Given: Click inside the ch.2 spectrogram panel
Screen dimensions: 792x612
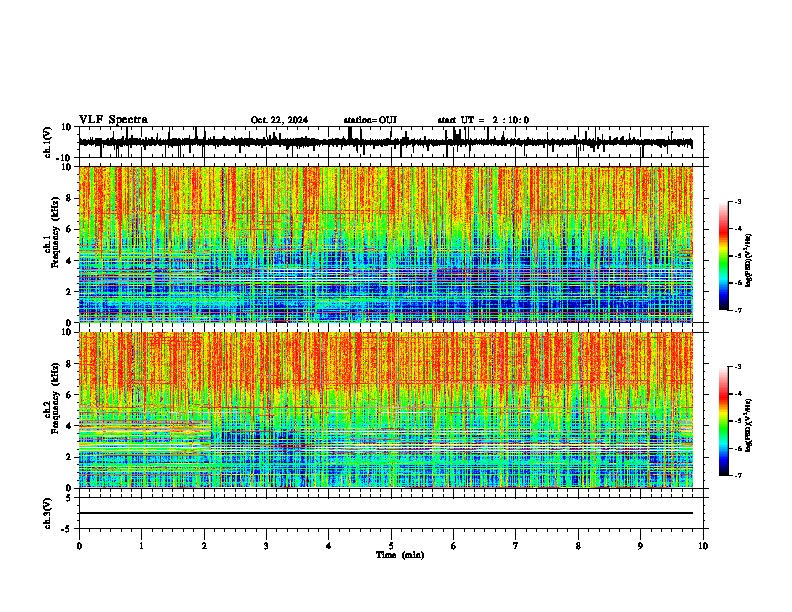Looking at the screenshot, I should pos(385,410).
